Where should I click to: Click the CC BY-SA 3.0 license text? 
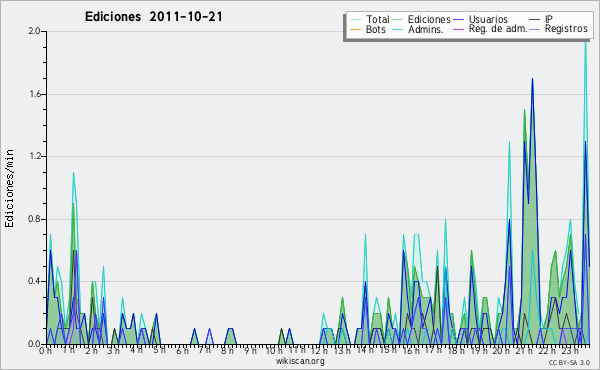click(569, 362)
